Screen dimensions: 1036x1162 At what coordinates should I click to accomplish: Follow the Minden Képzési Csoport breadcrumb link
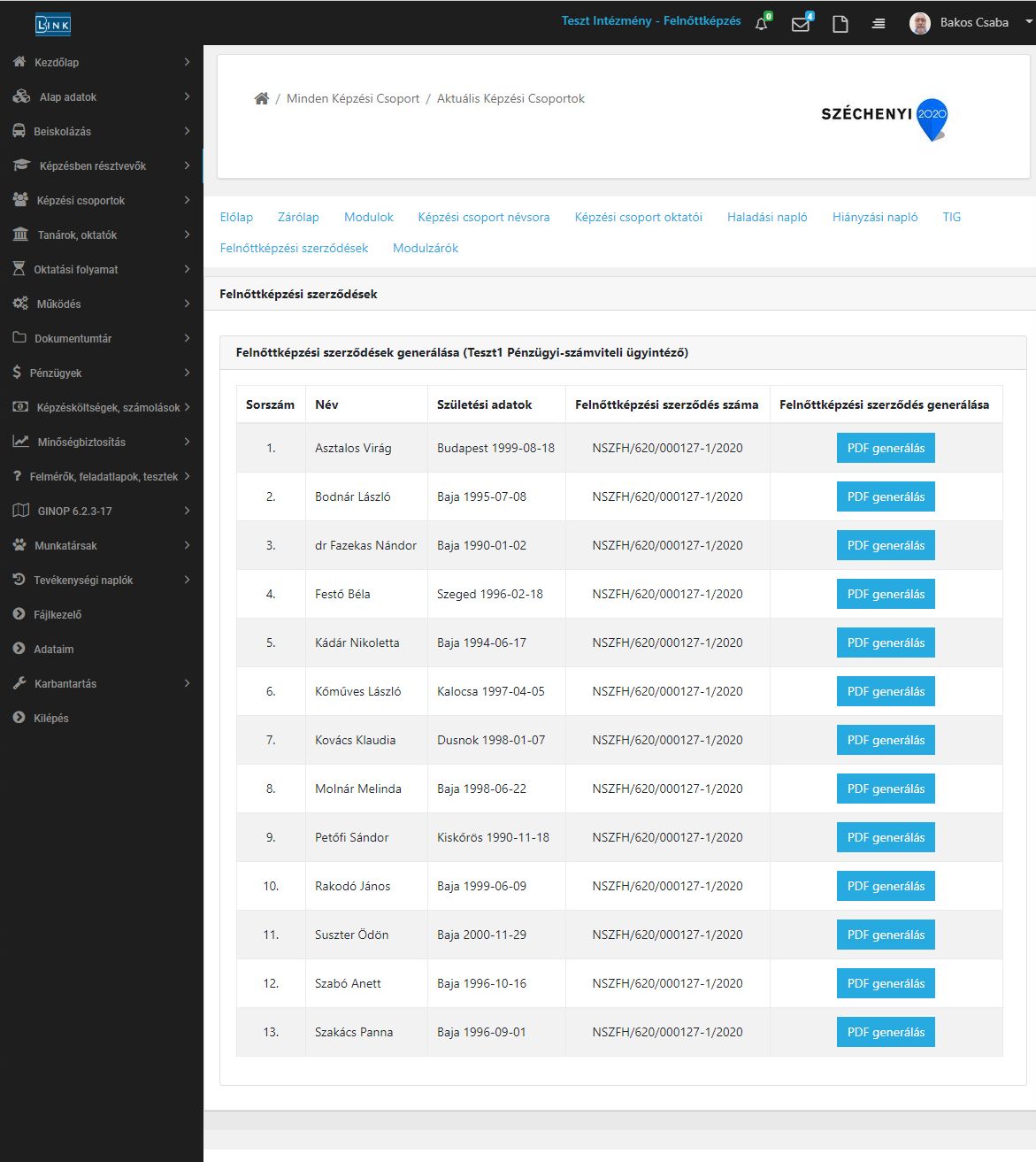click(353, 98)
